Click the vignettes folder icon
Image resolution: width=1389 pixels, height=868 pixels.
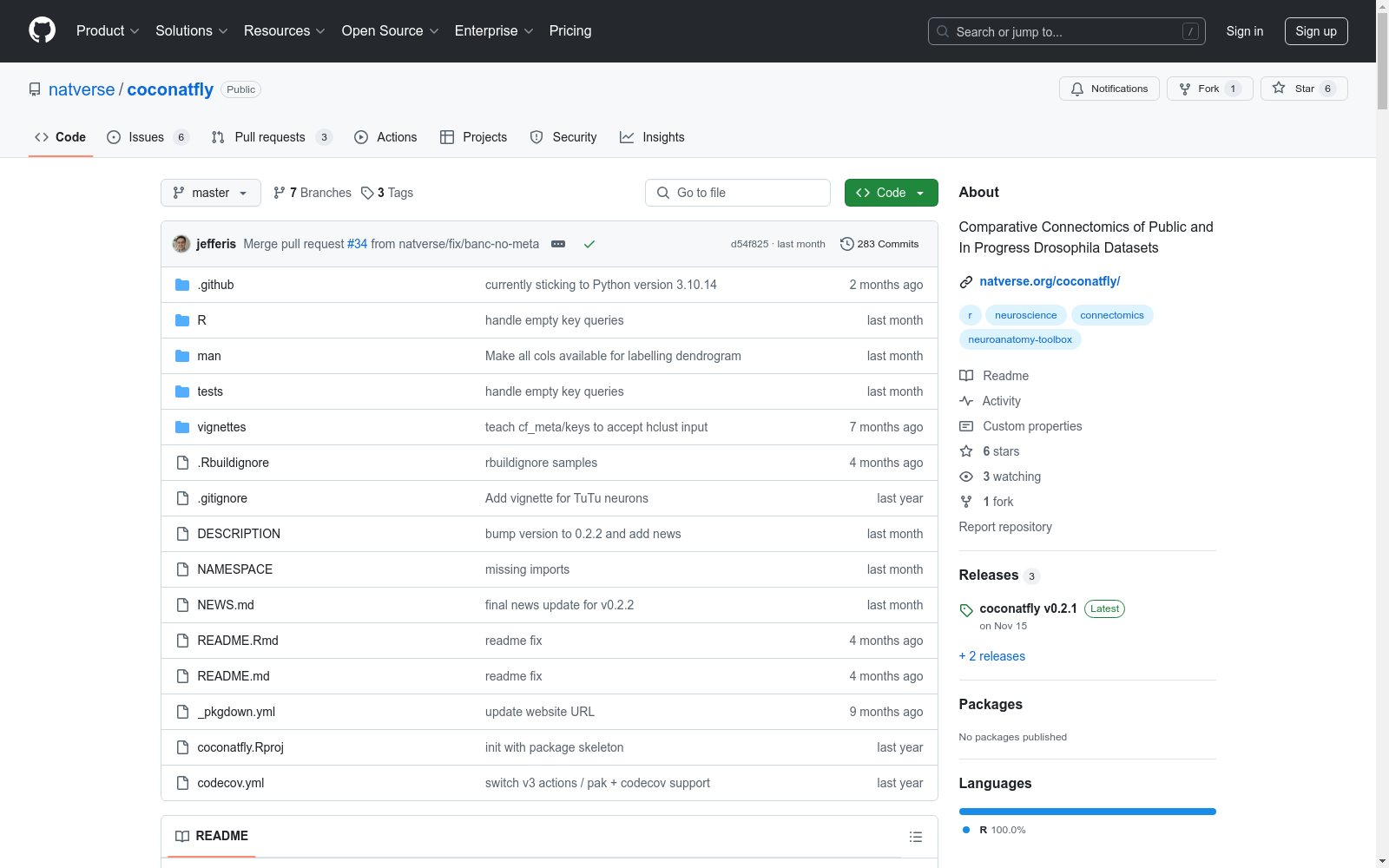pyautogui.click(x=182, y=427)
